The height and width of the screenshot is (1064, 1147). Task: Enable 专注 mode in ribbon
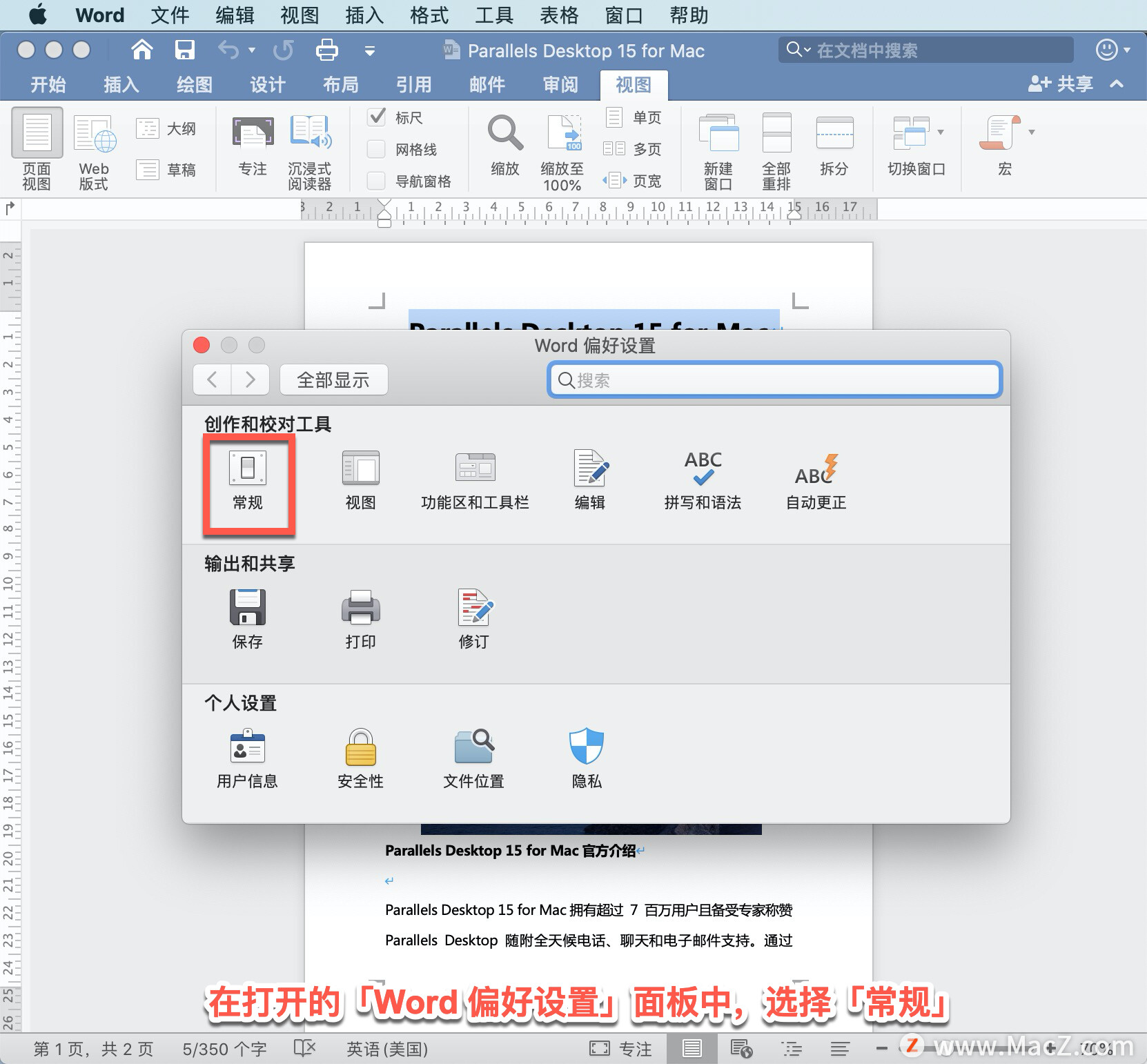coord(252,146)
